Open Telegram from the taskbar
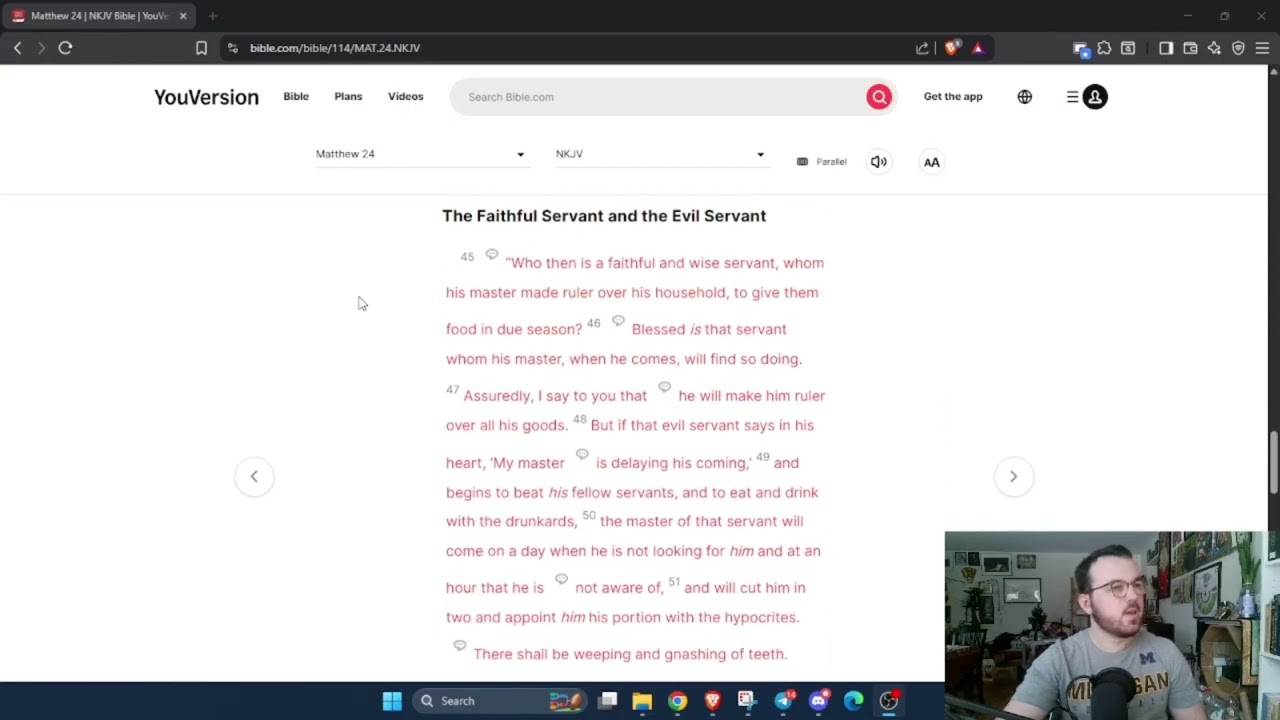The image size is (1280, 720). point(784,701)
